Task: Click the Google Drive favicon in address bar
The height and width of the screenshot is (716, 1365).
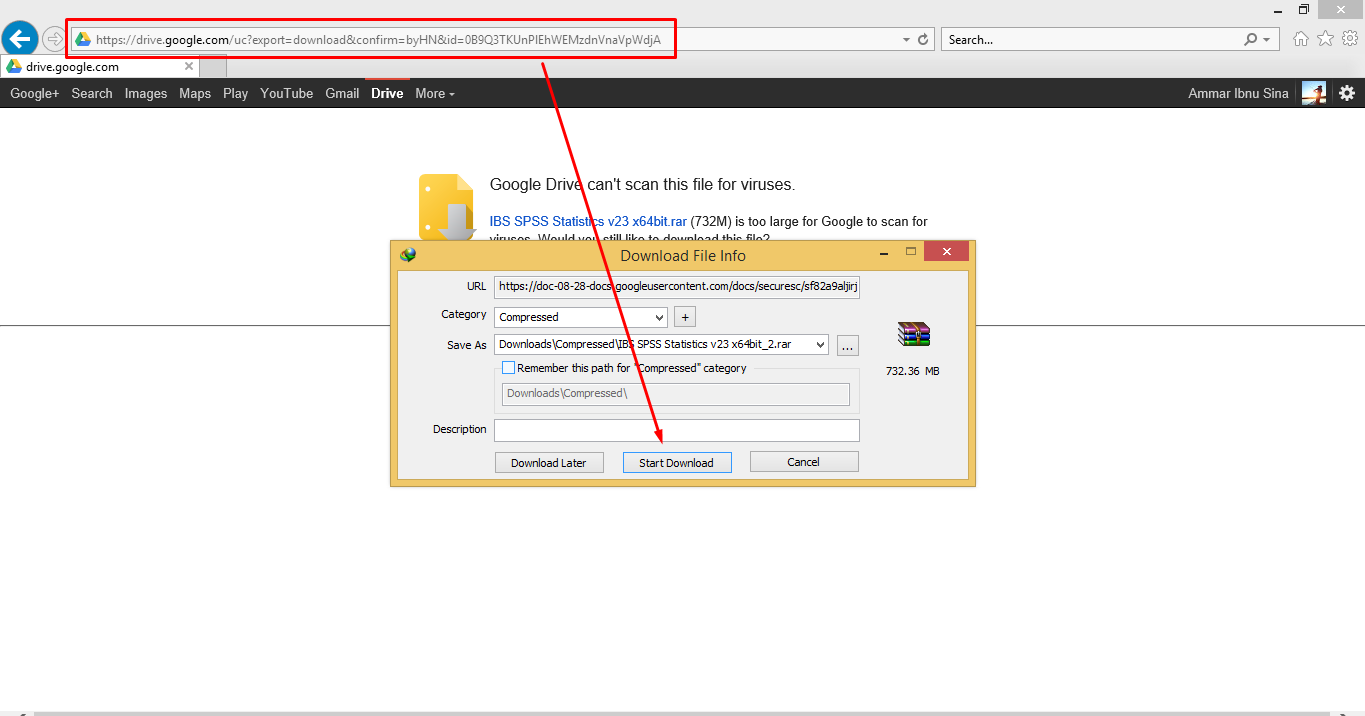Action: point(83,40)
